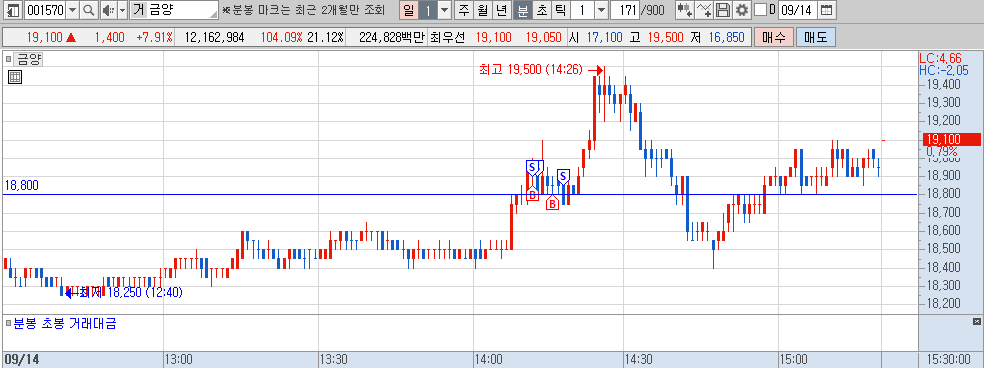Save chart settings with floppy disk icon
Viewport: 984px width, 368px height.
tap(724, 10)
